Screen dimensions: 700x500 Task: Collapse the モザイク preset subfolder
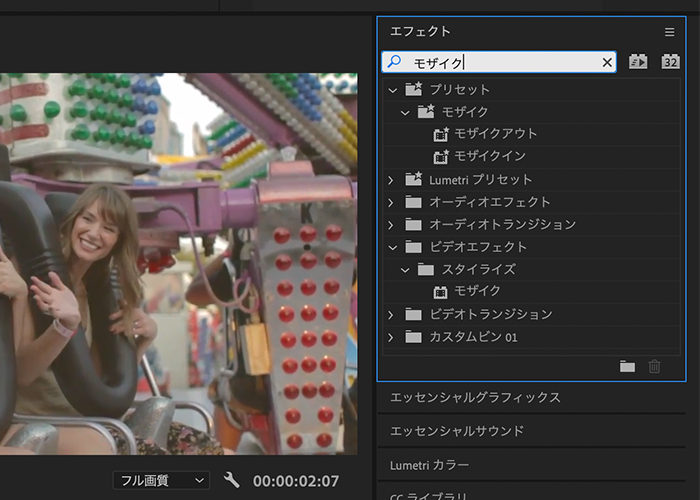click(x=405, y=112)
